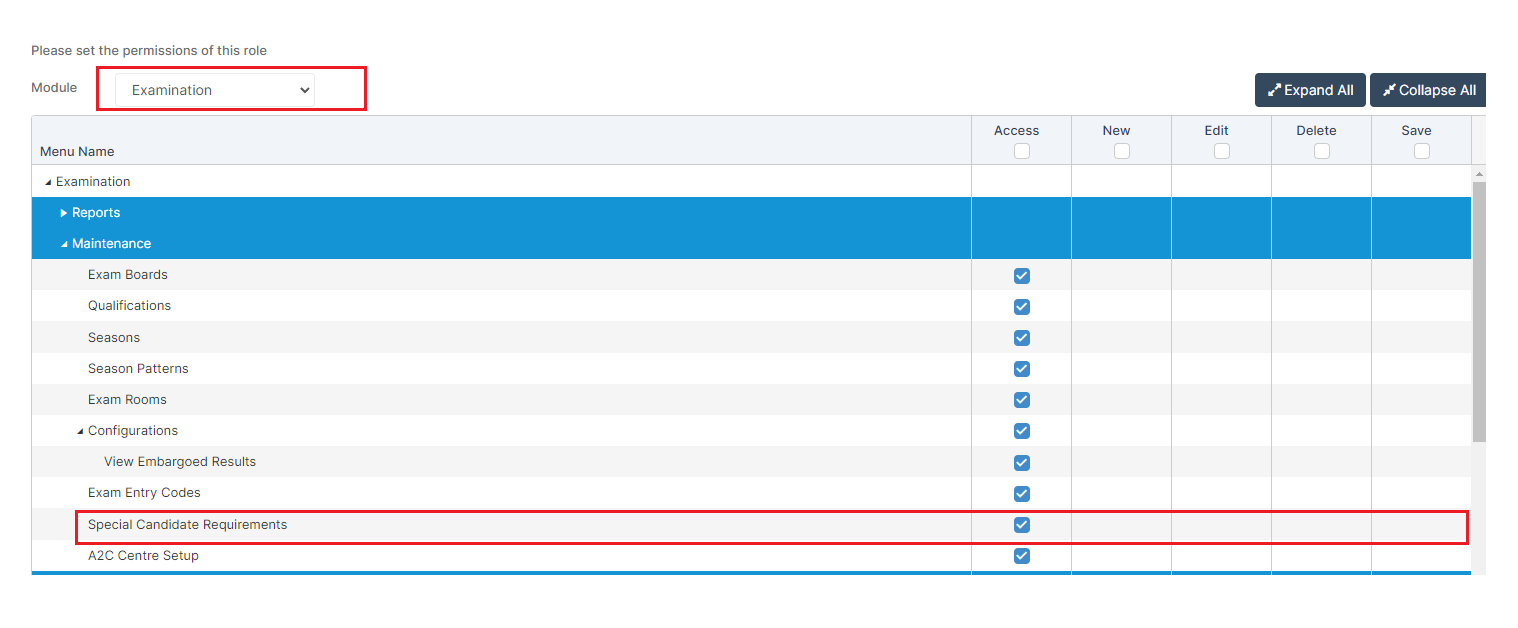
Task: Uncheck Access for View Embargoed Results
Action: tap(1022, 463)
